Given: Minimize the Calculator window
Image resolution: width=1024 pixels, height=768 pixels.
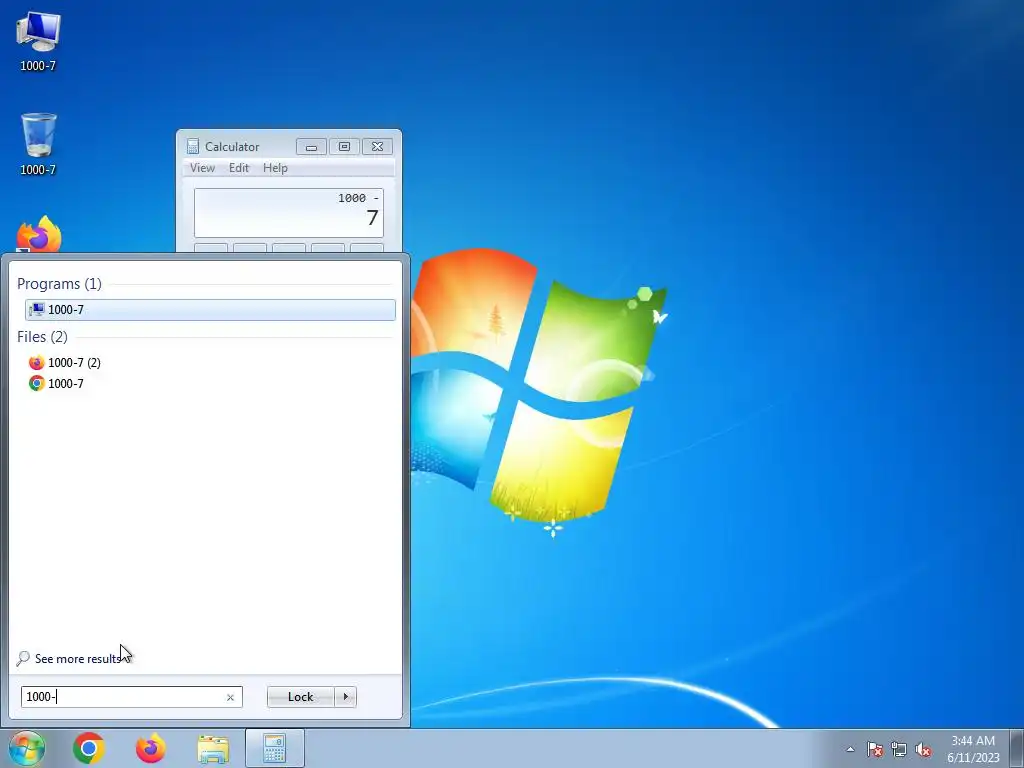Looking at the screenshot, I should coord(311,147).
